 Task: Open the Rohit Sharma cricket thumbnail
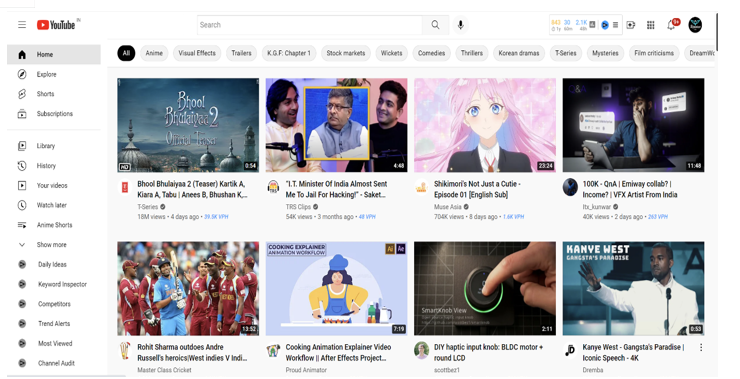[188, 288]
